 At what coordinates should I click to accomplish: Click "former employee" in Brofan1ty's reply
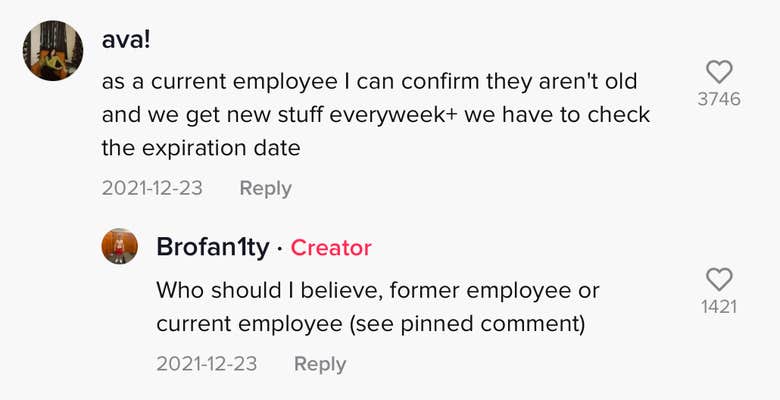488,290
